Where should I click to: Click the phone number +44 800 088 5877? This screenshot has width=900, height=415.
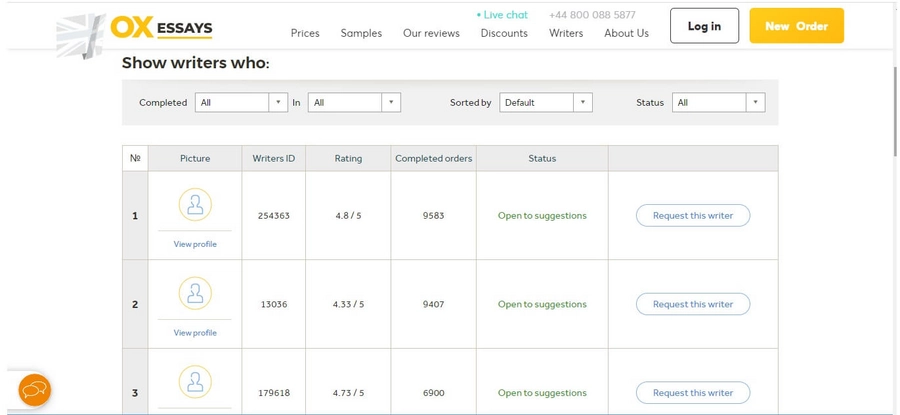tap(592, 15)
